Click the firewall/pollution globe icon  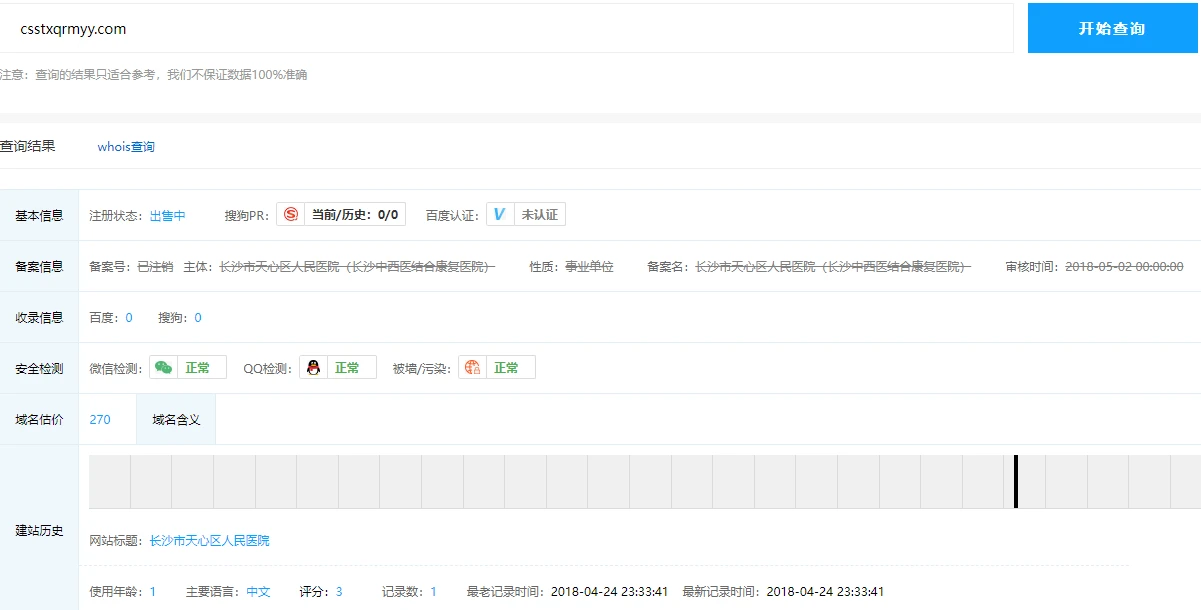pos(472,367)
